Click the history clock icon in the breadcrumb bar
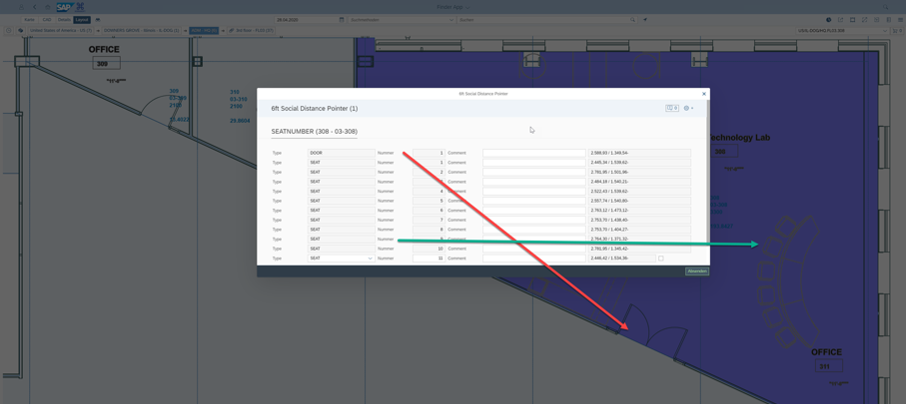This screenshot has width=906, height=404. (9, 30)
